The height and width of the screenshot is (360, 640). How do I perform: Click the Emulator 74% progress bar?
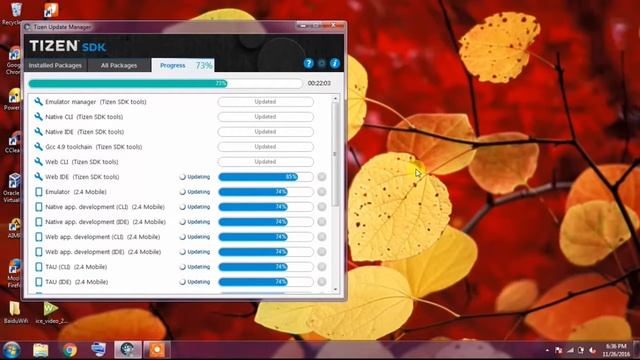click(266, 192)
